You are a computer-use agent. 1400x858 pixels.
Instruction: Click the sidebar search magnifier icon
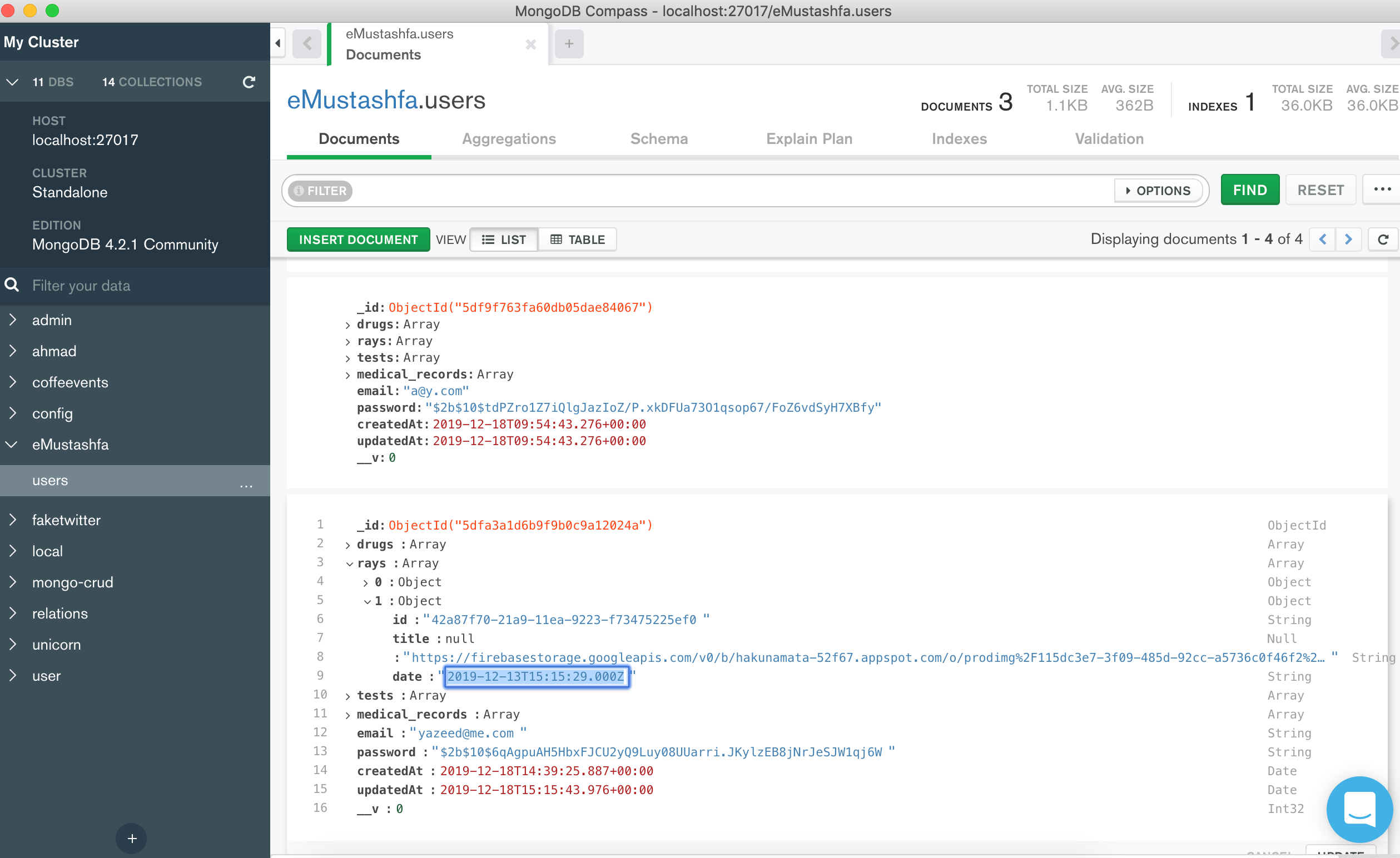click(12, 285)
